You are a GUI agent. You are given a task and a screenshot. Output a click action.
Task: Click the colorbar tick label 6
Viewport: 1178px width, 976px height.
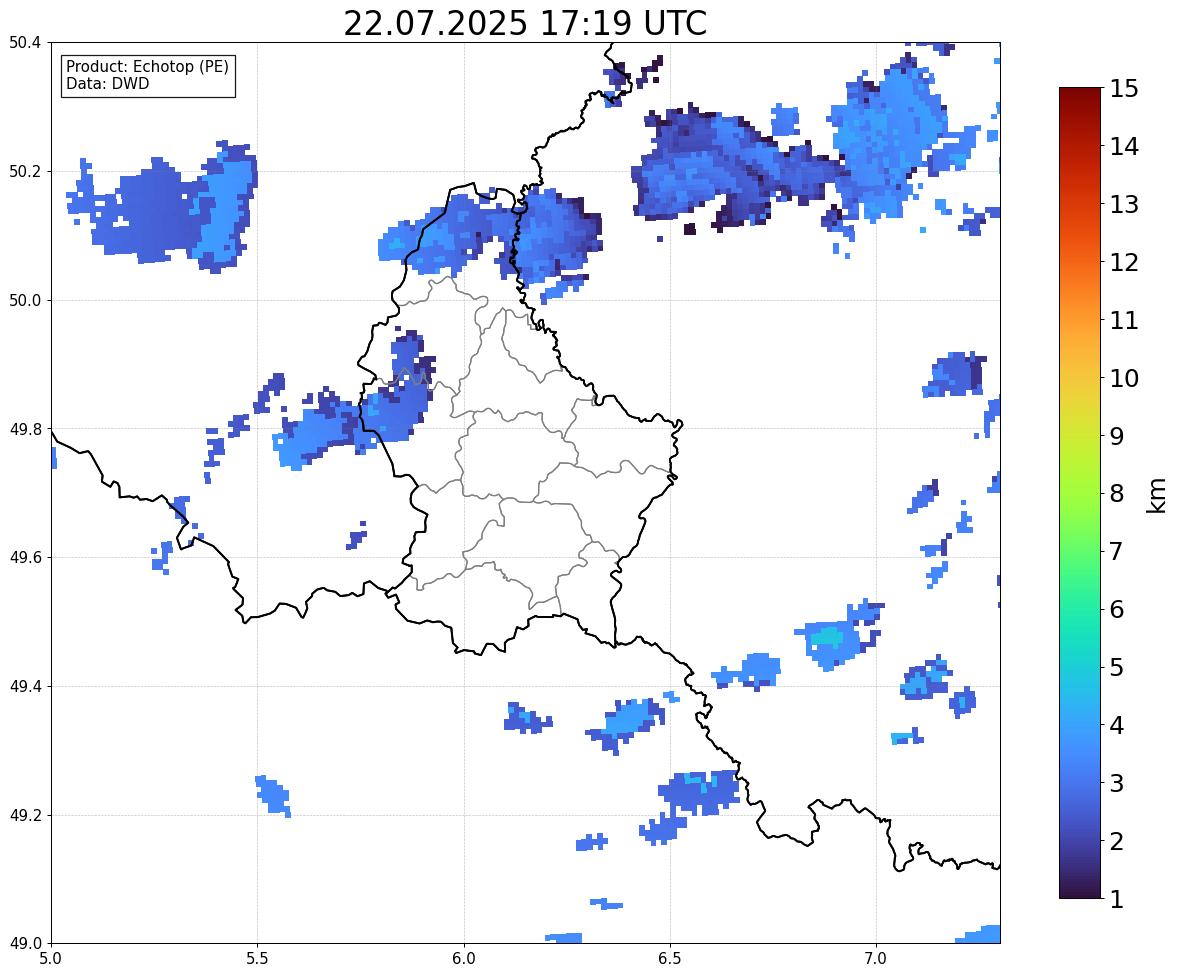[x=1116, y=609]
